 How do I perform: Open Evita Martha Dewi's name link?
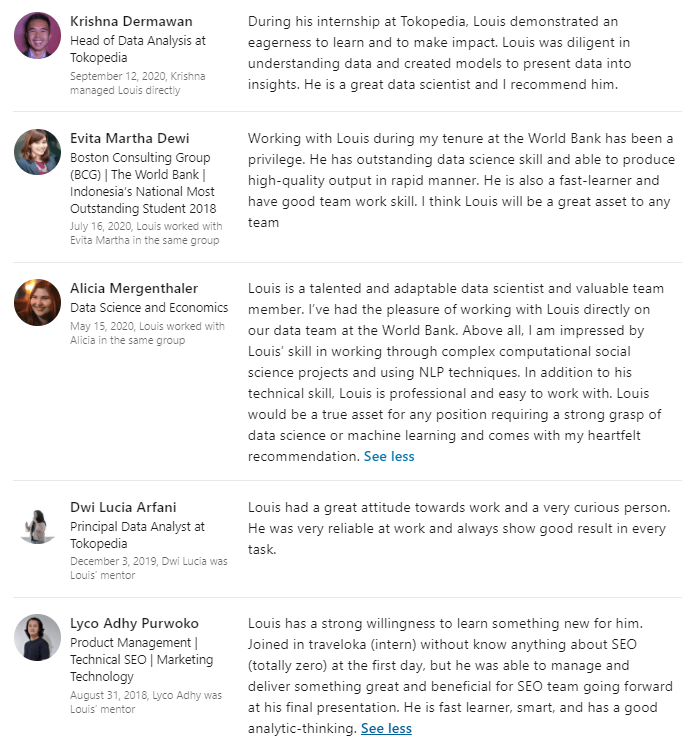click(129, 138)
